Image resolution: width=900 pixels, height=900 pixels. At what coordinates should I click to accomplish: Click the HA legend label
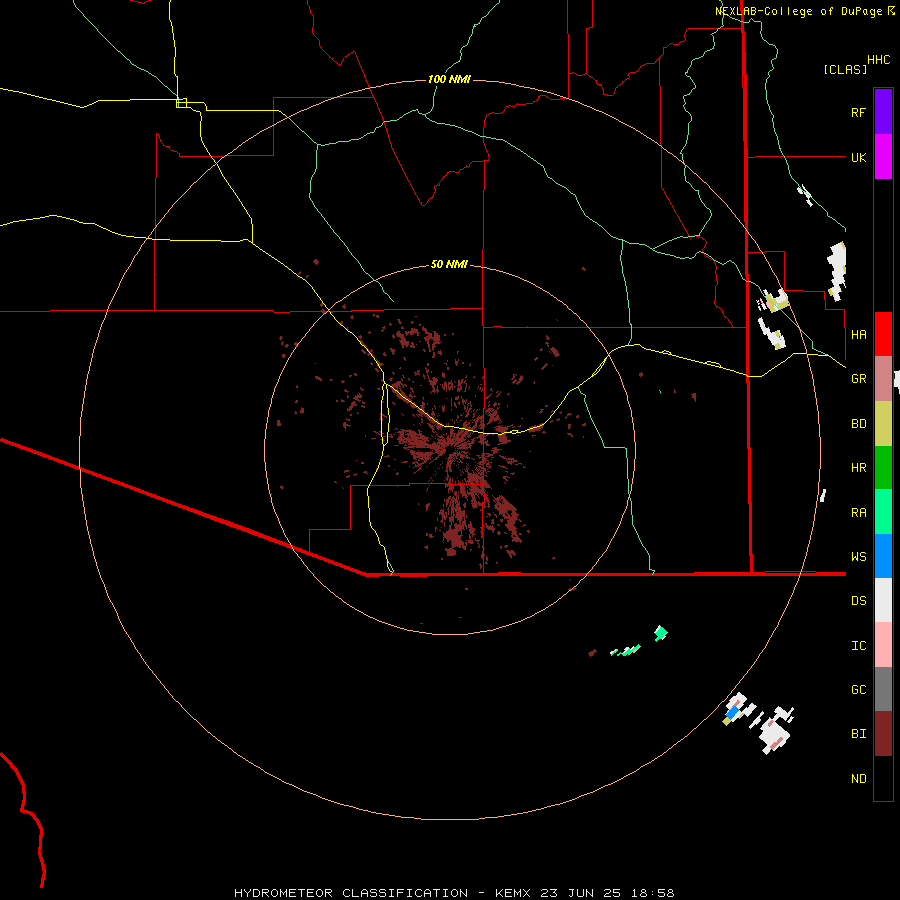pyautogui.click(x=858, y=334)
